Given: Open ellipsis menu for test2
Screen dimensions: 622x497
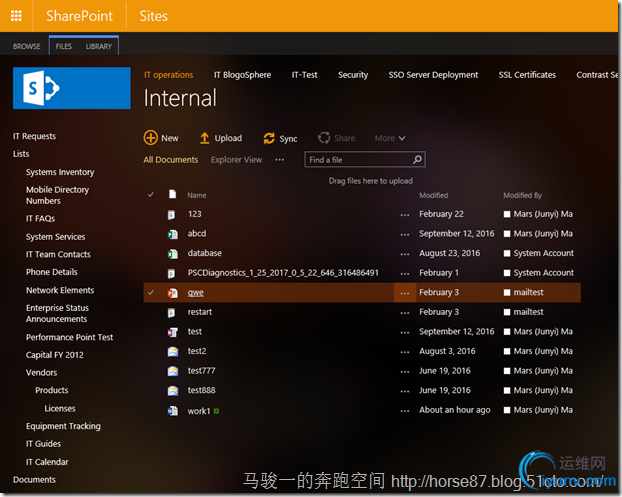Looking at the screenshot, I should [405, 352].
